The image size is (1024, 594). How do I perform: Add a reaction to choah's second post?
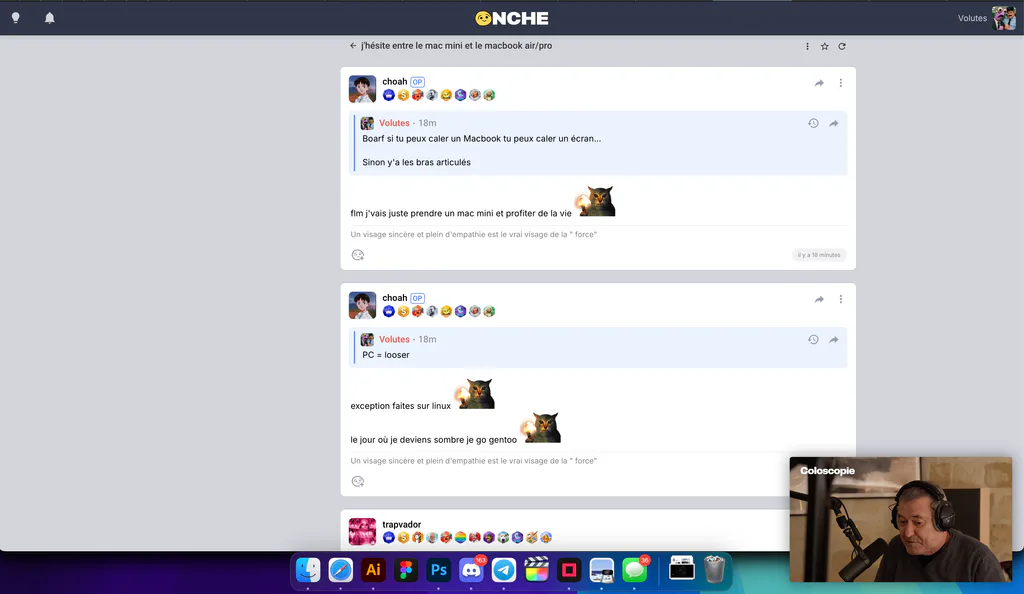tap(358, 482)
